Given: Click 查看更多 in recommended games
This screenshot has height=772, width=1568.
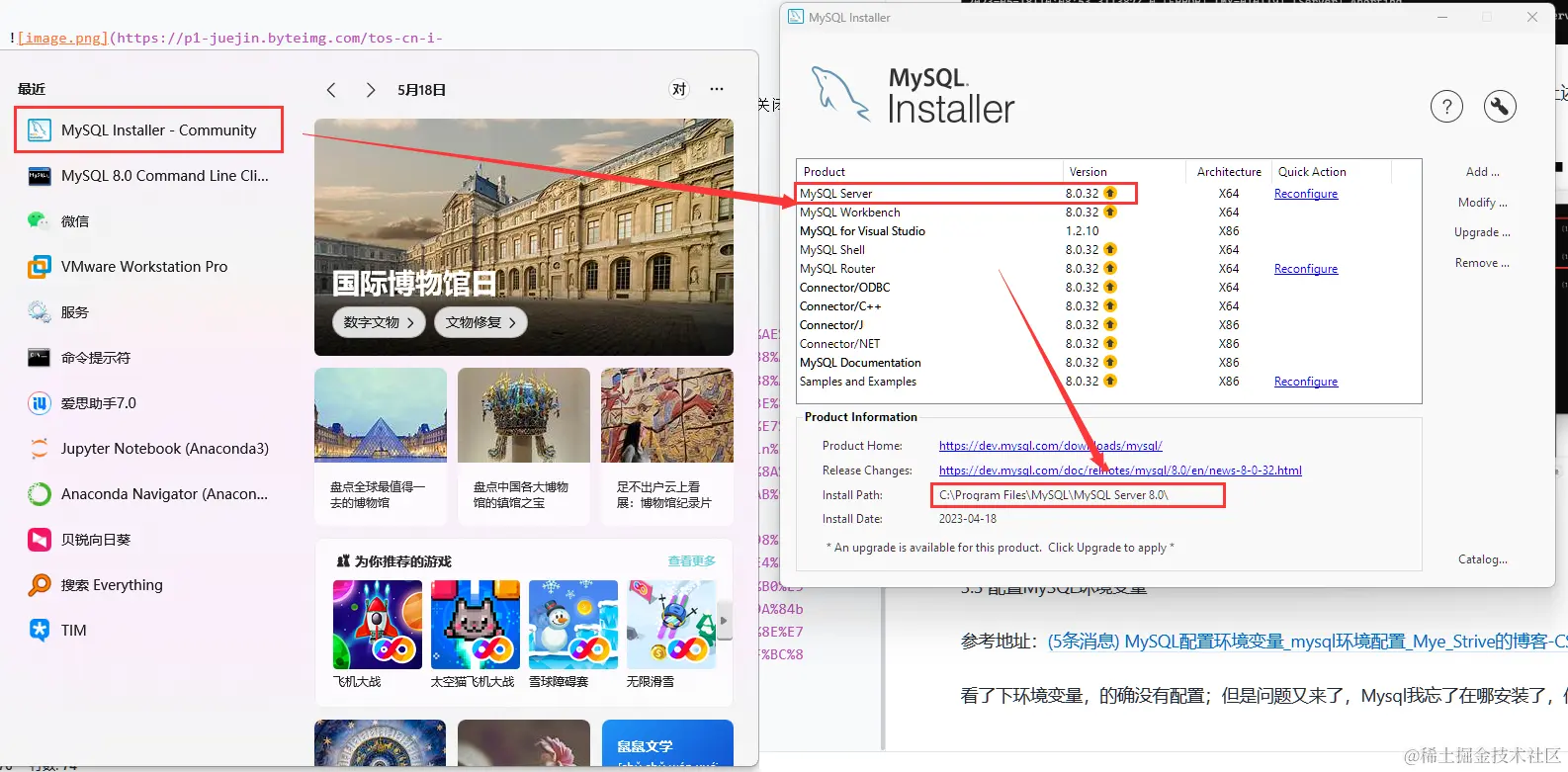Looking at the screenshot, I should point(691,561).
